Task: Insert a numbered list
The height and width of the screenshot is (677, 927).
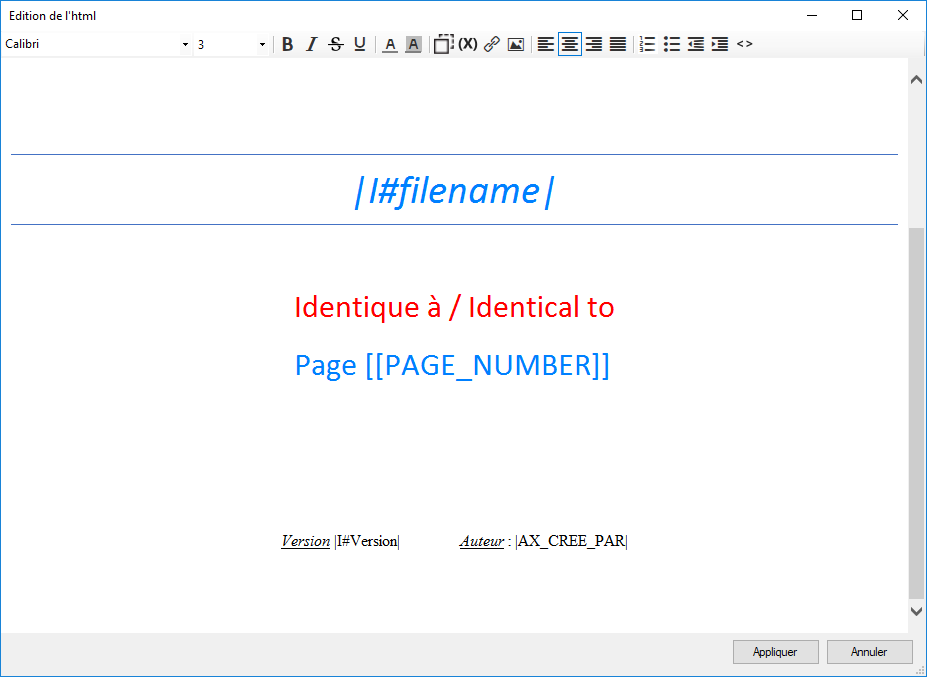Action: click(647, 44)
